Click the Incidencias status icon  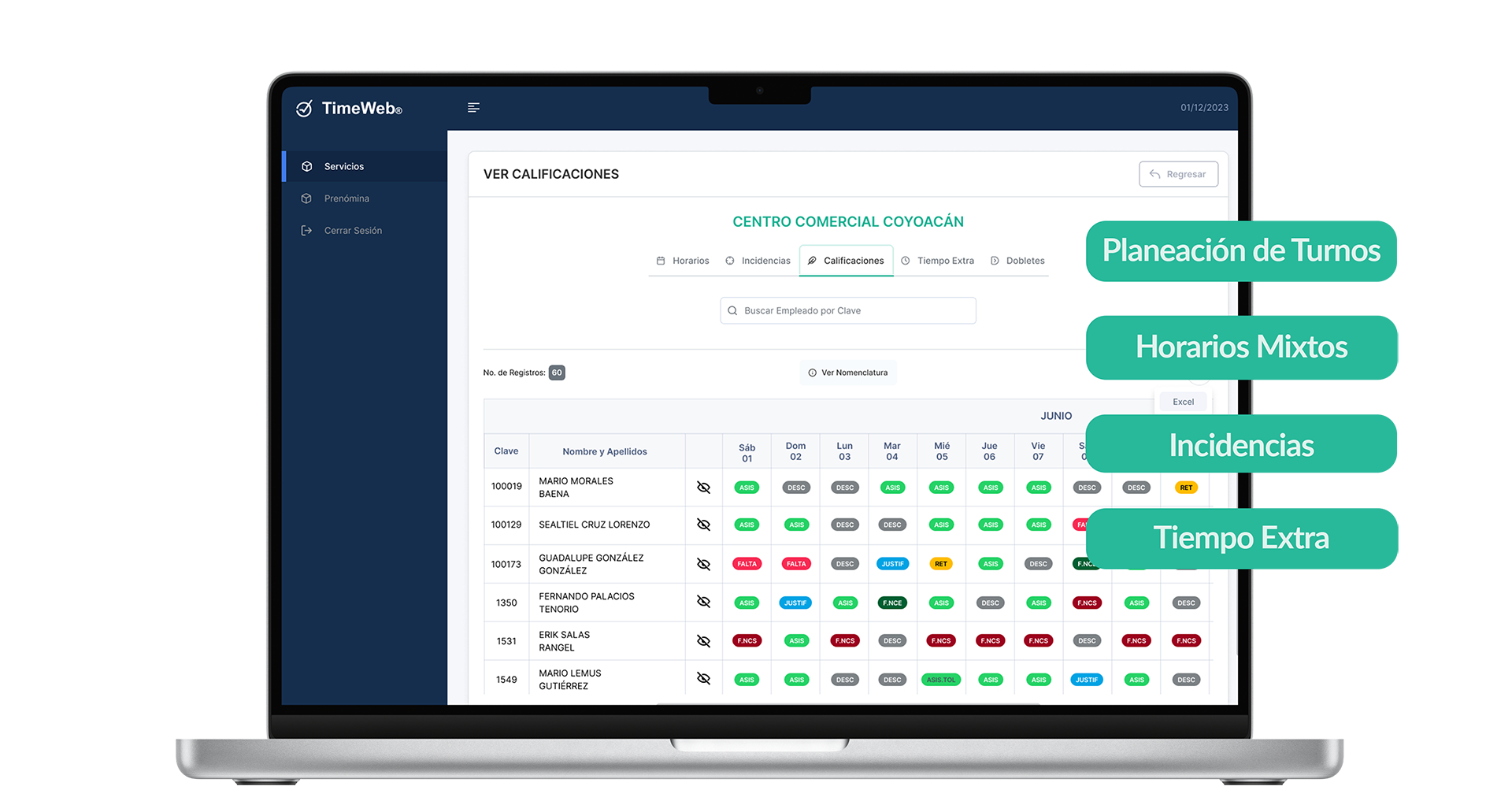coord(728,260)
